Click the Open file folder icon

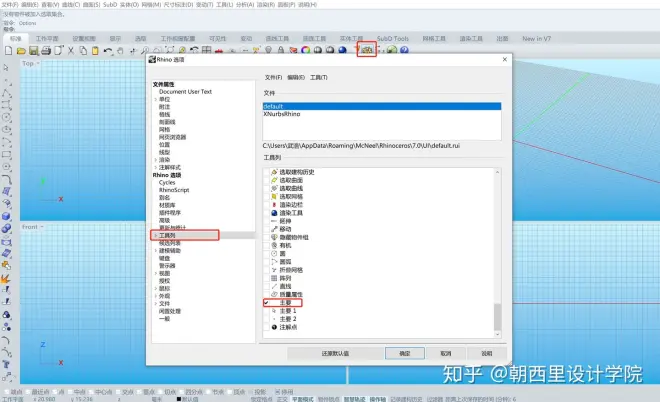coord(21,51)
